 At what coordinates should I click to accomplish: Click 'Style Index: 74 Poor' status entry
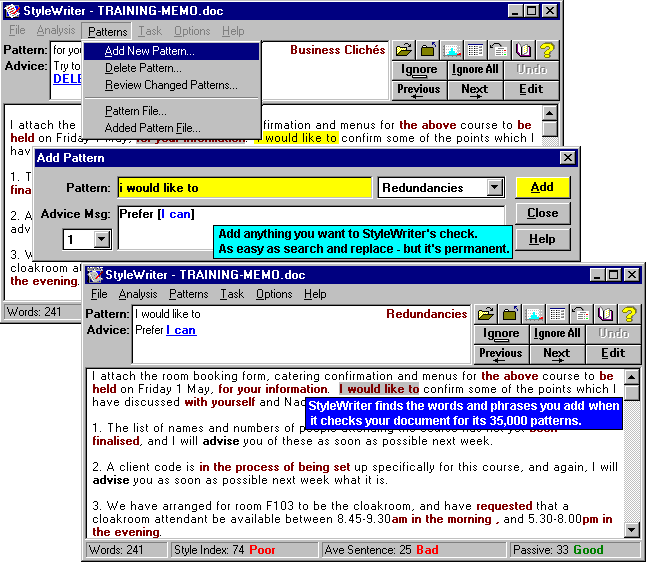click(x=244, y=550)
